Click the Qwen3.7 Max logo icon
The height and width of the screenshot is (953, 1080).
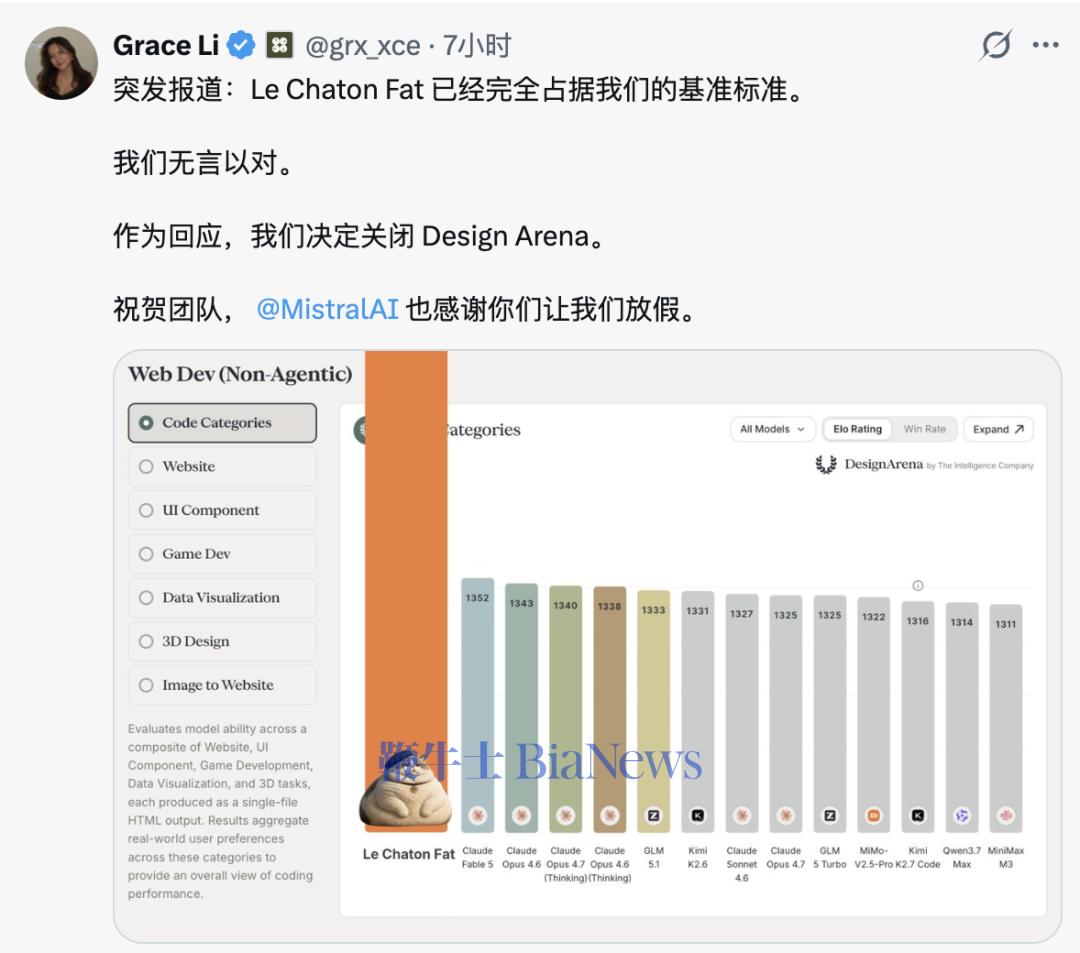pyautogui.click(x=962, y=816)
